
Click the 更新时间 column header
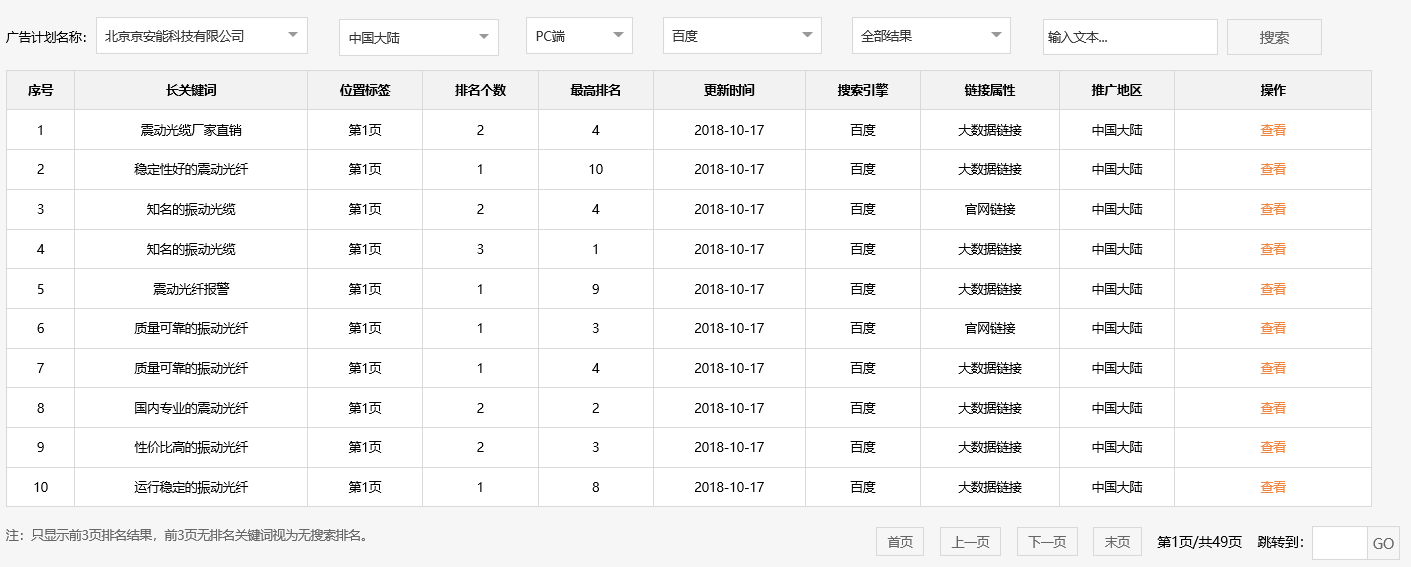coord(729,90)
